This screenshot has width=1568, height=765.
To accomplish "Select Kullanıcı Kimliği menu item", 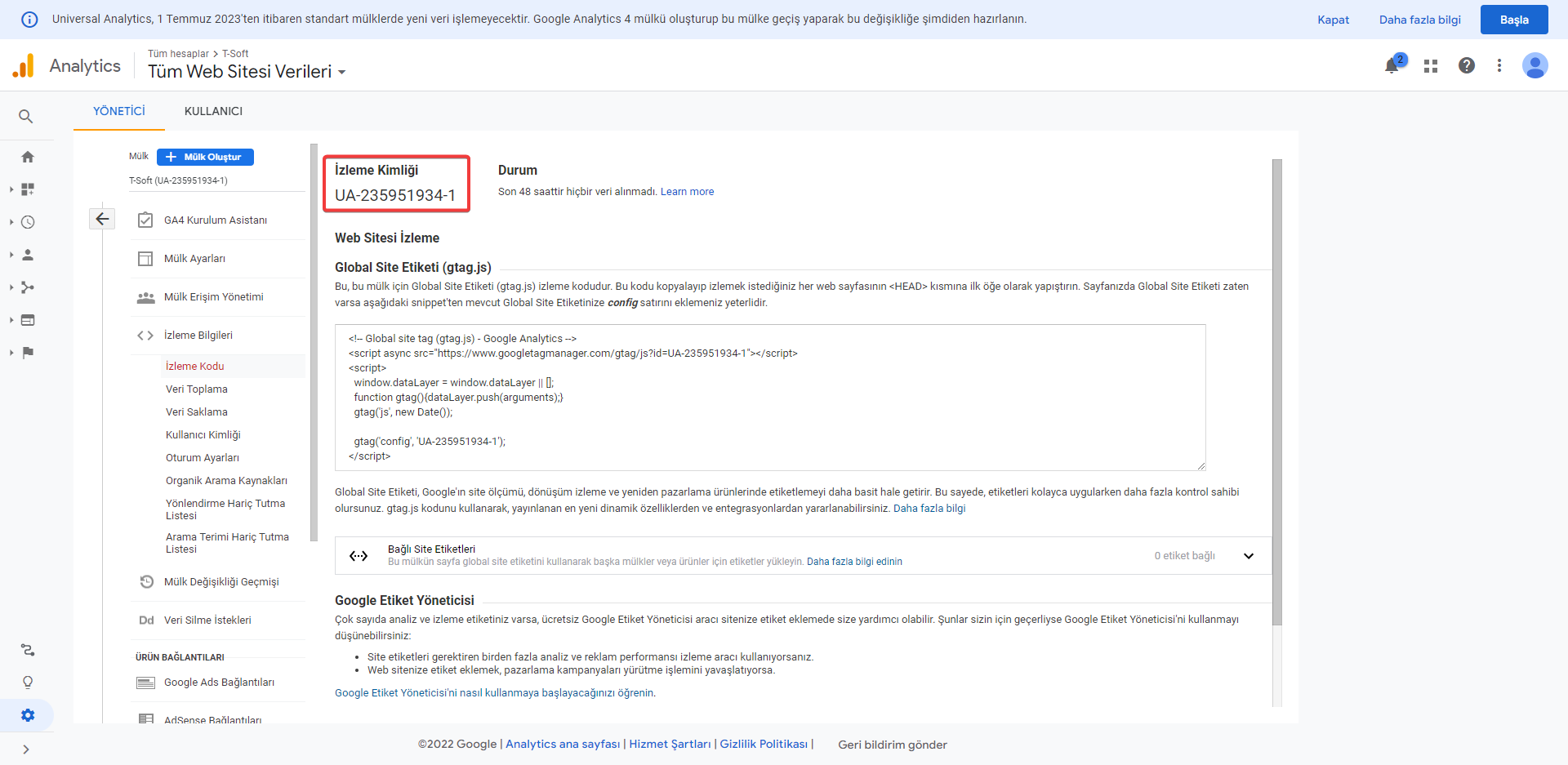I will pyautogui.click(x=203, y=435).
